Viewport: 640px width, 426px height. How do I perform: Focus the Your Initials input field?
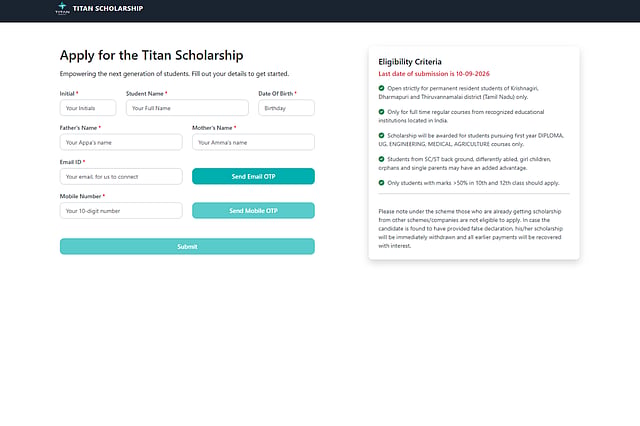click(88, 108)
